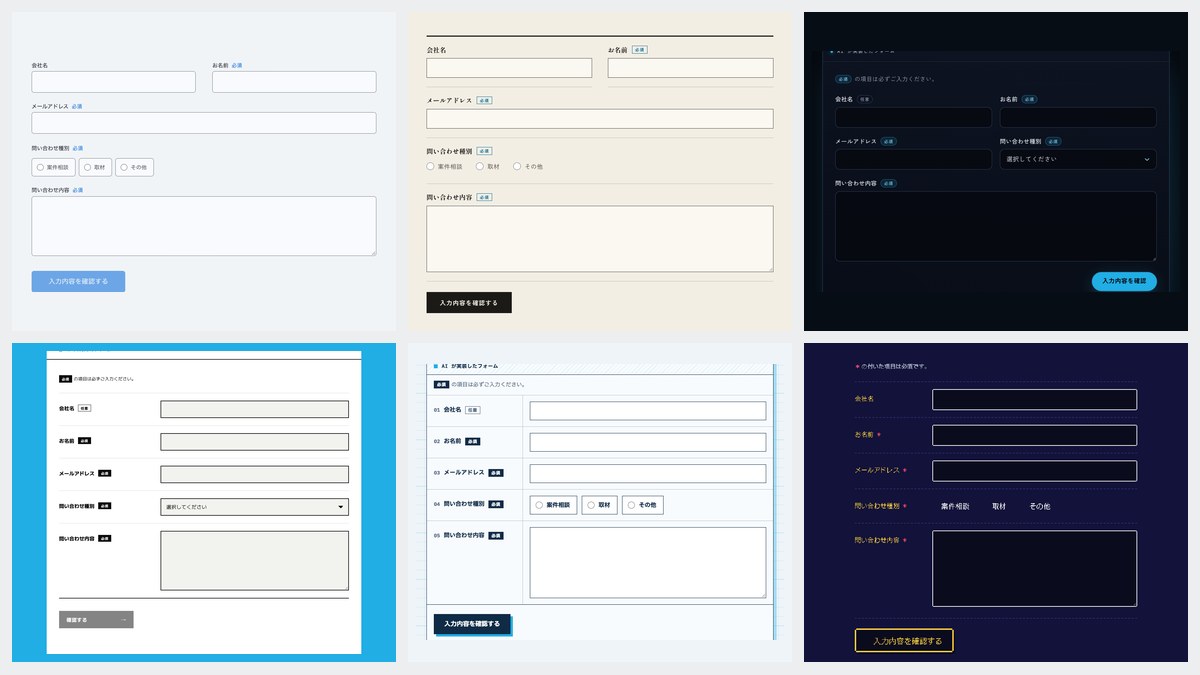The image size is (1200, 675).
Task: Open 選択してください dropdown in black dark form
Action: pyautogui.click(x=1078, y=159)
